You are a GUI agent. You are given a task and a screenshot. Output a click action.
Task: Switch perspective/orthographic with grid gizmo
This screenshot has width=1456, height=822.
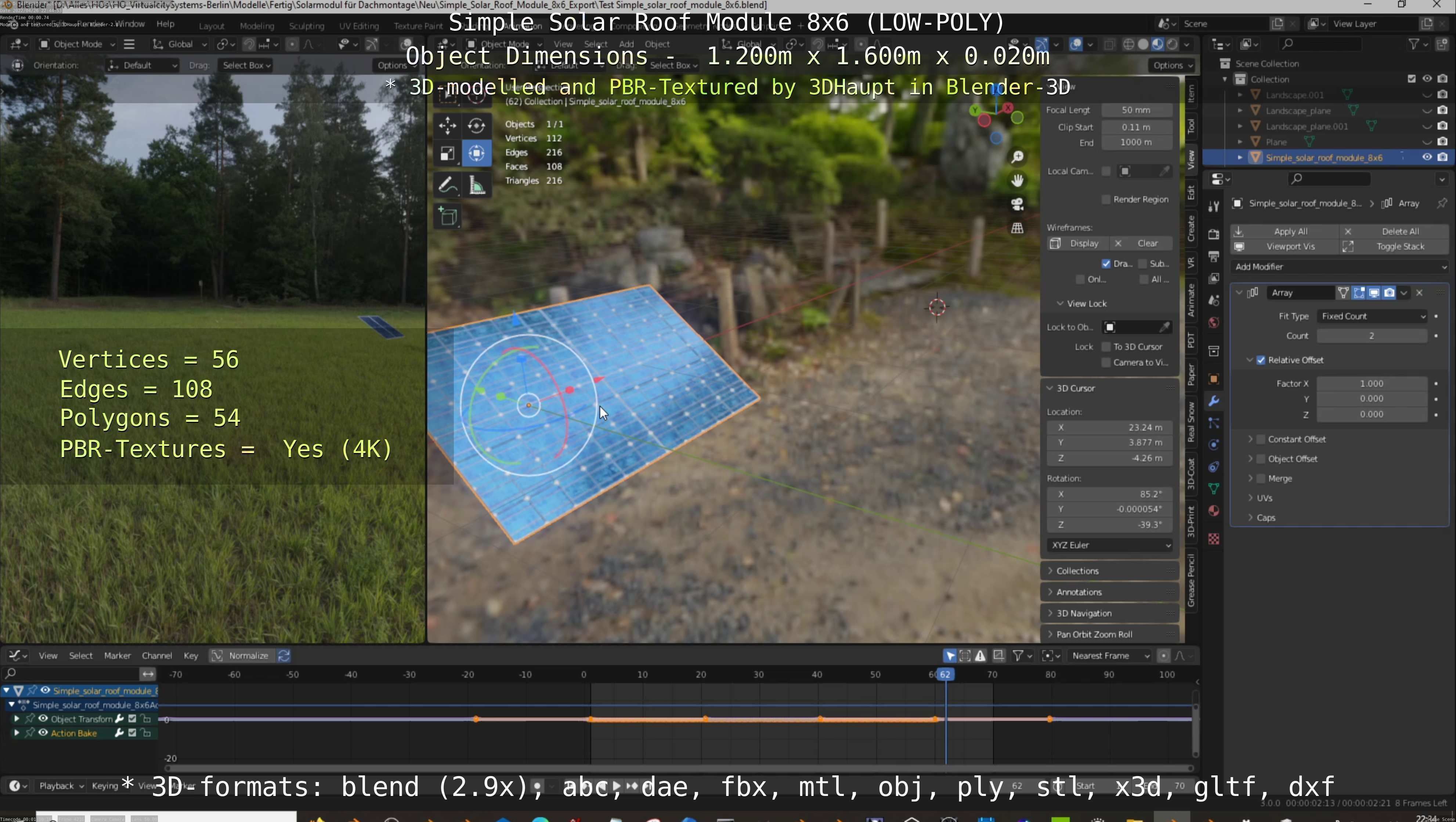[1018, 228]
